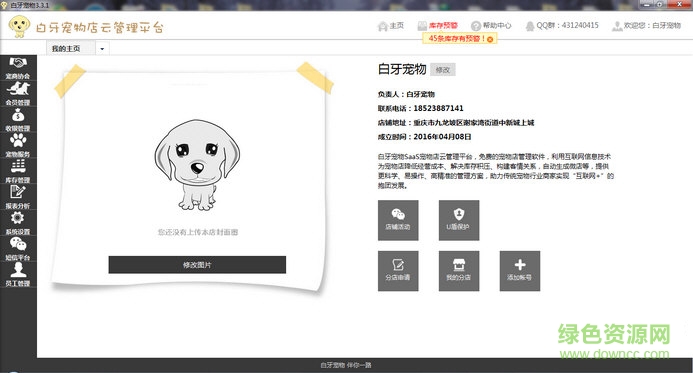Open the 我的分店 store tile
Image resolution: width=693 pixels, height=373 pixels.
(459, 271)
